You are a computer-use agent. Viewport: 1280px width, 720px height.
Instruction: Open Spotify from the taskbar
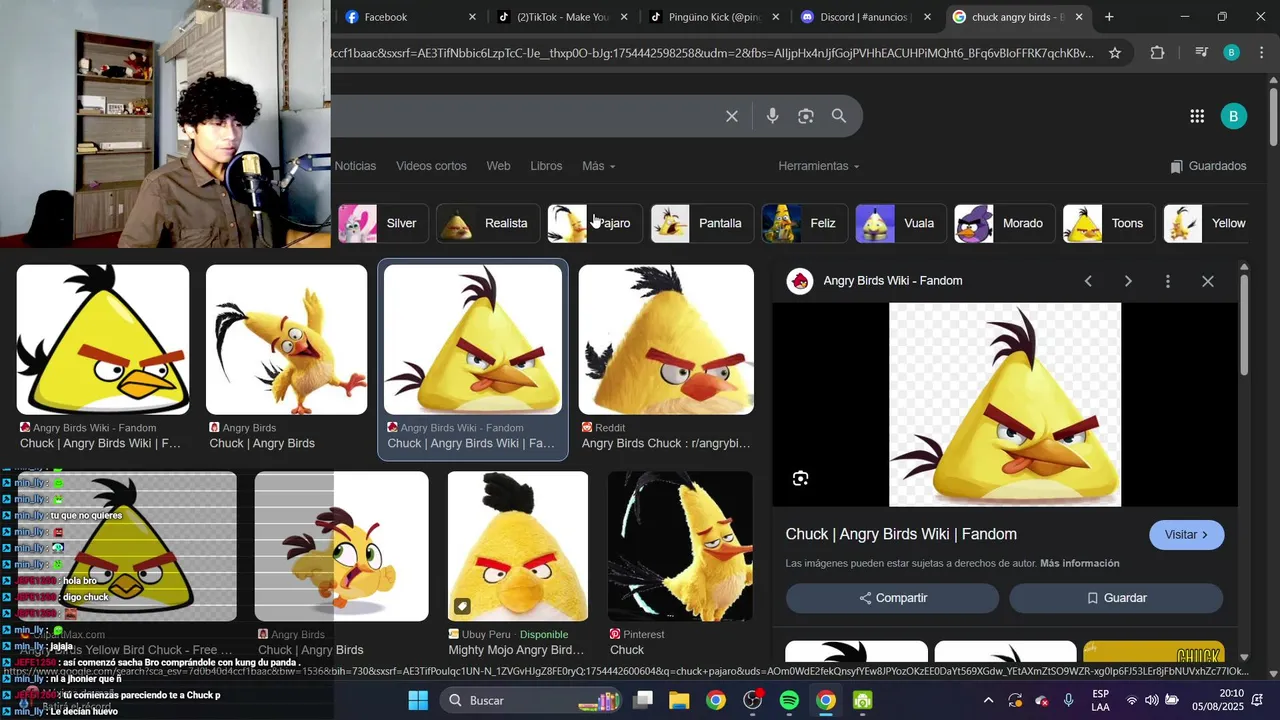click(789, 700)
